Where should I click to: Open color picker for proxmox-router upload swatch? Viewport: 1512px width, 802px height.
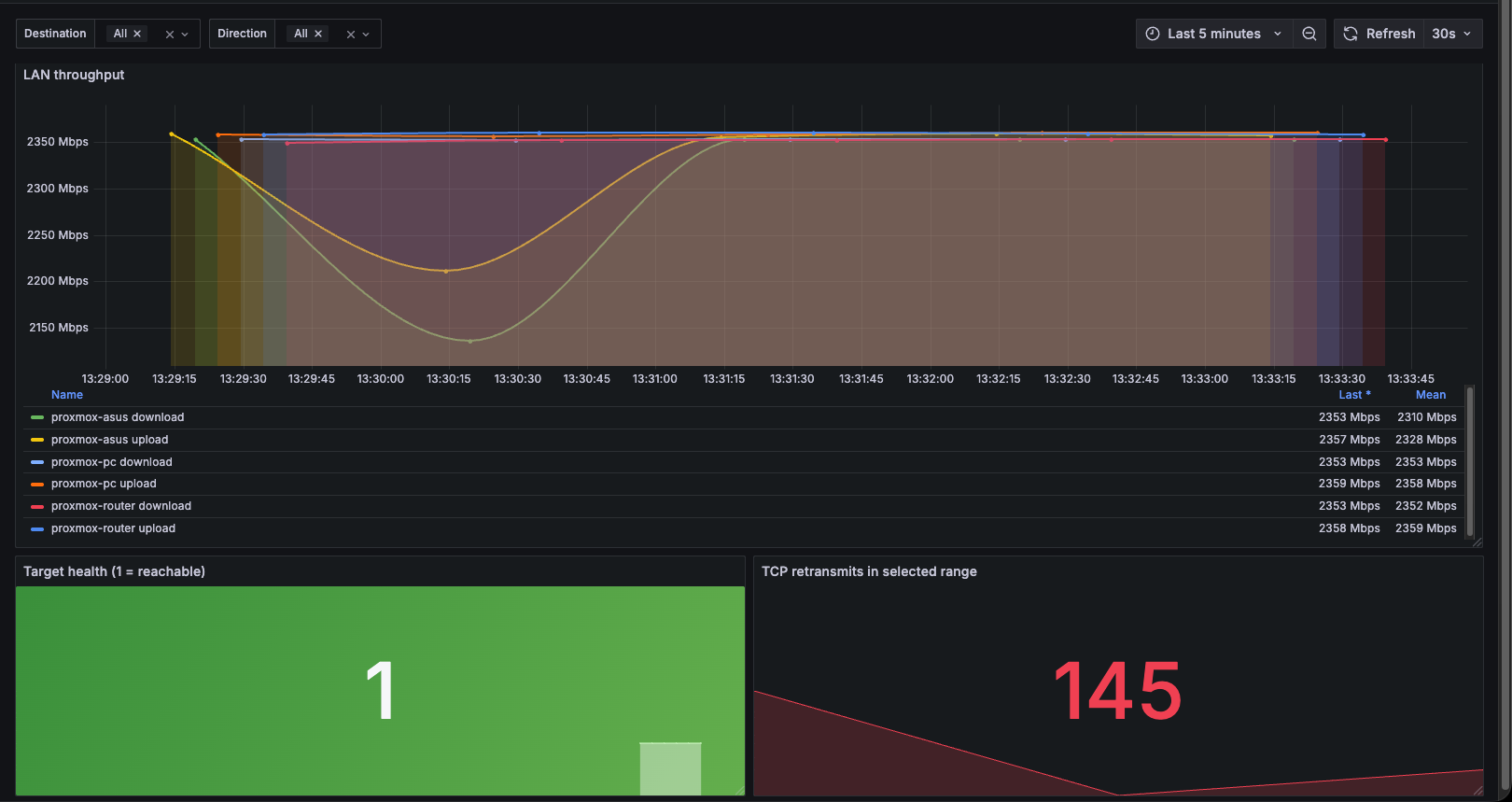click(x=37, y=528)
